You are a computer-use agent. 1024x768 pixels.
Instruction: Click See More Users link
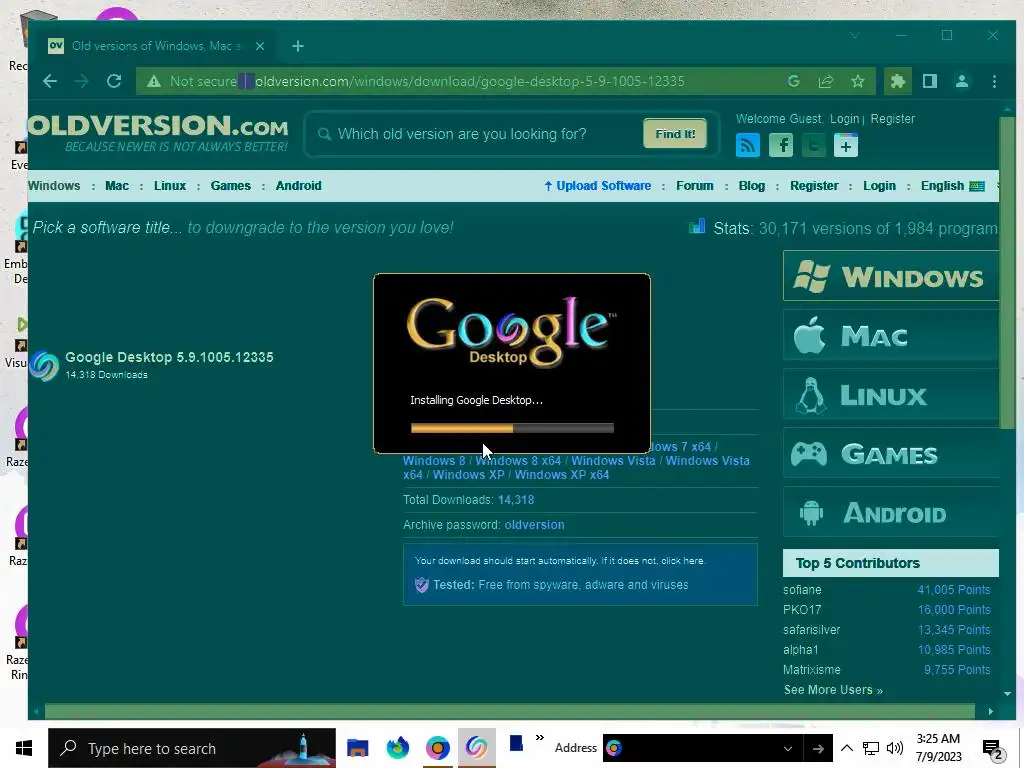(833, 690)
